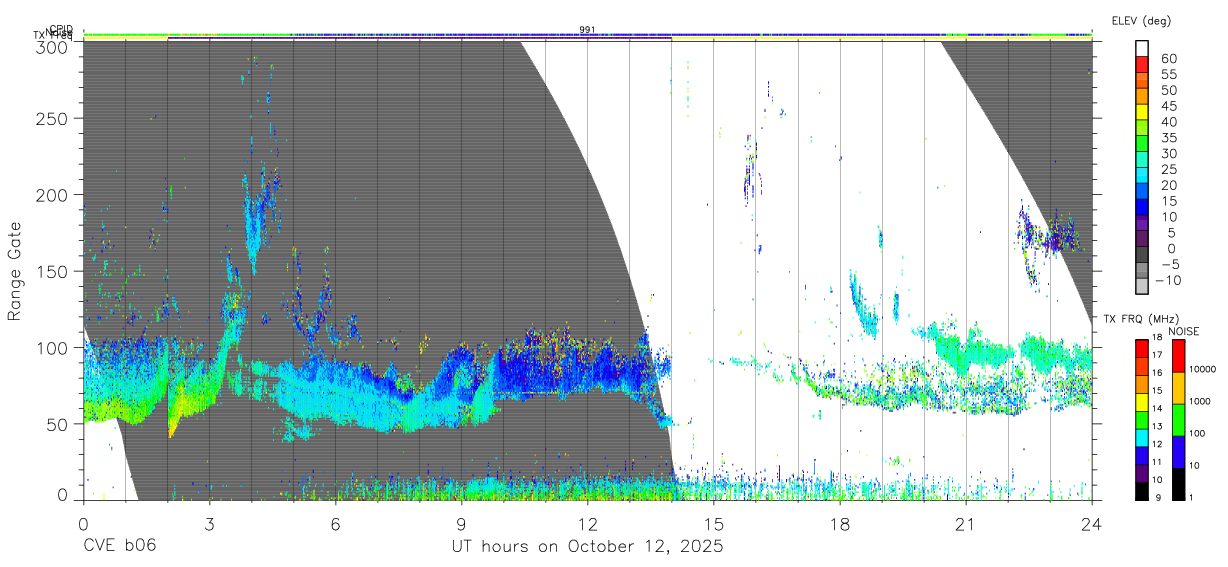Click the white top swatch in ELEV color bar
The image size is (1228, 567).
click(1143, 49)
